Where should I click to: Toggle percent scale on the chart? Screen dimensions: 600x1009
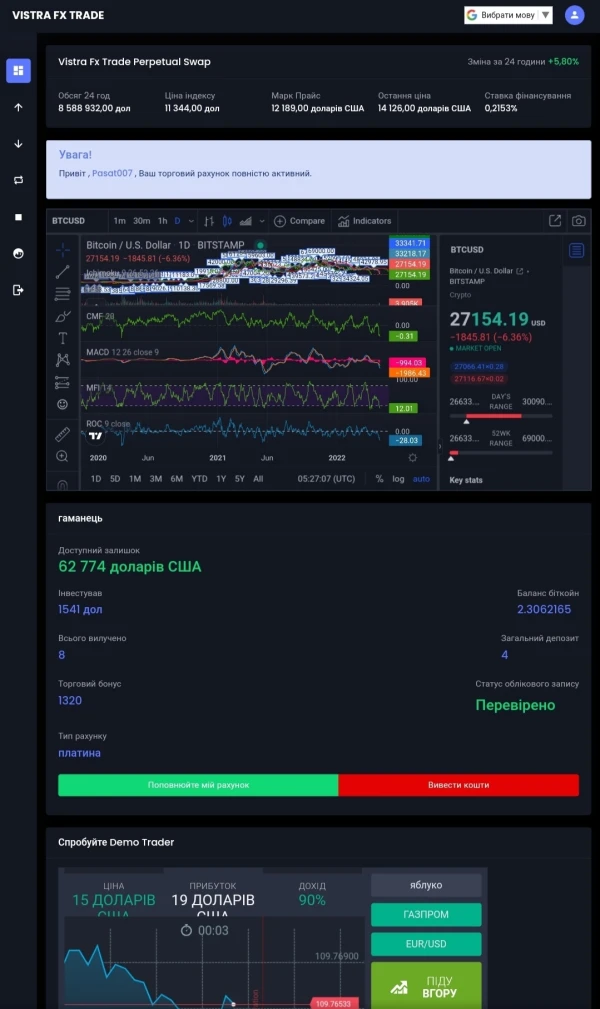pos(379,479)
